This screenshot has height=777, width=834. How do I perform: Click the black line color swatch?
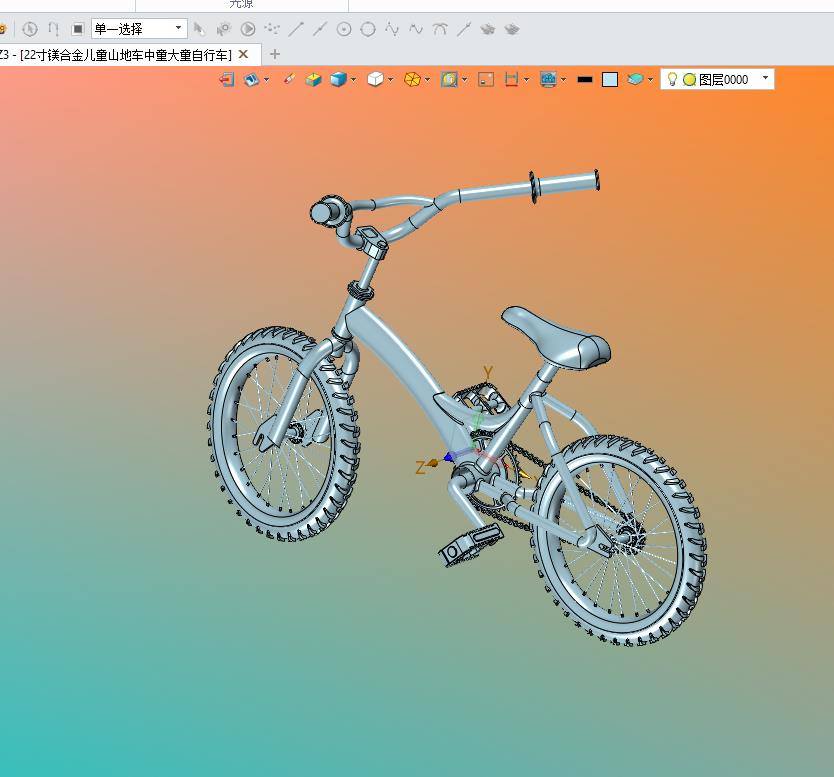(585, 80)
